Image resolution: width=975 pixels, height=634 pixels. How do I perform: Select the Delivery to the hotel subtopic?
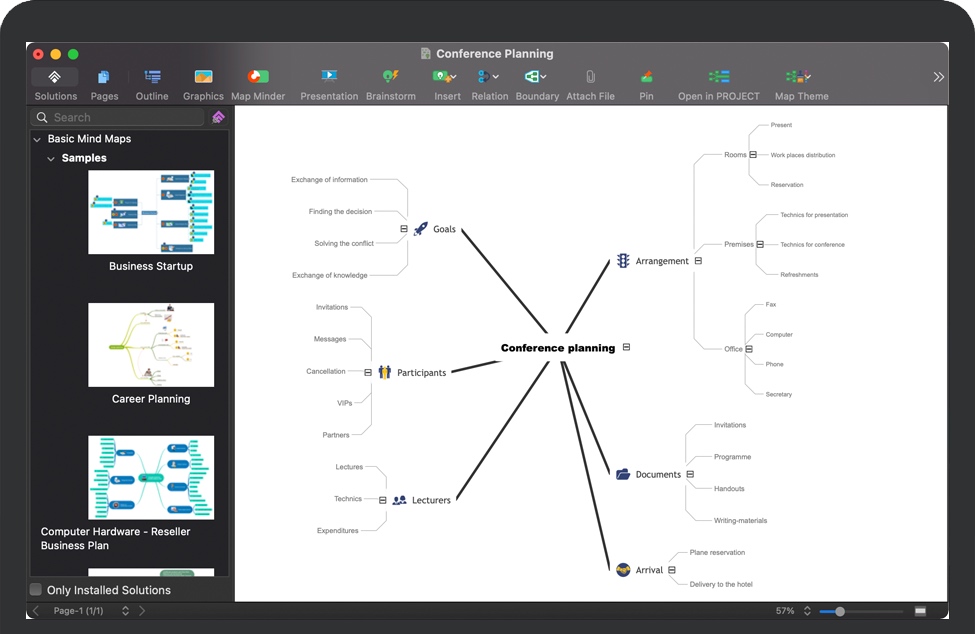click(x=721, y=584)
